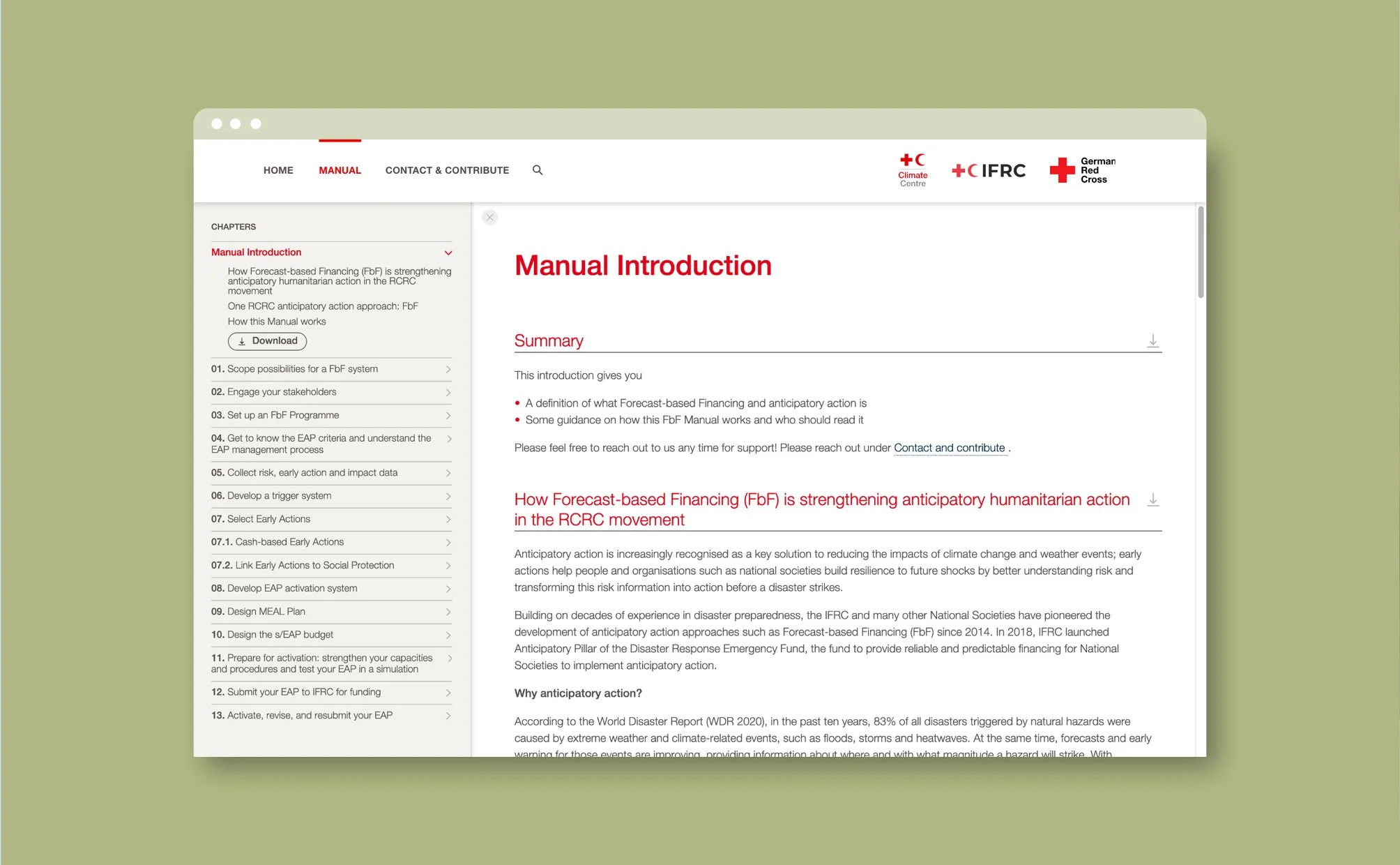Open the HOME menu item
1400x865 pixels.
[x=278, y=170]
